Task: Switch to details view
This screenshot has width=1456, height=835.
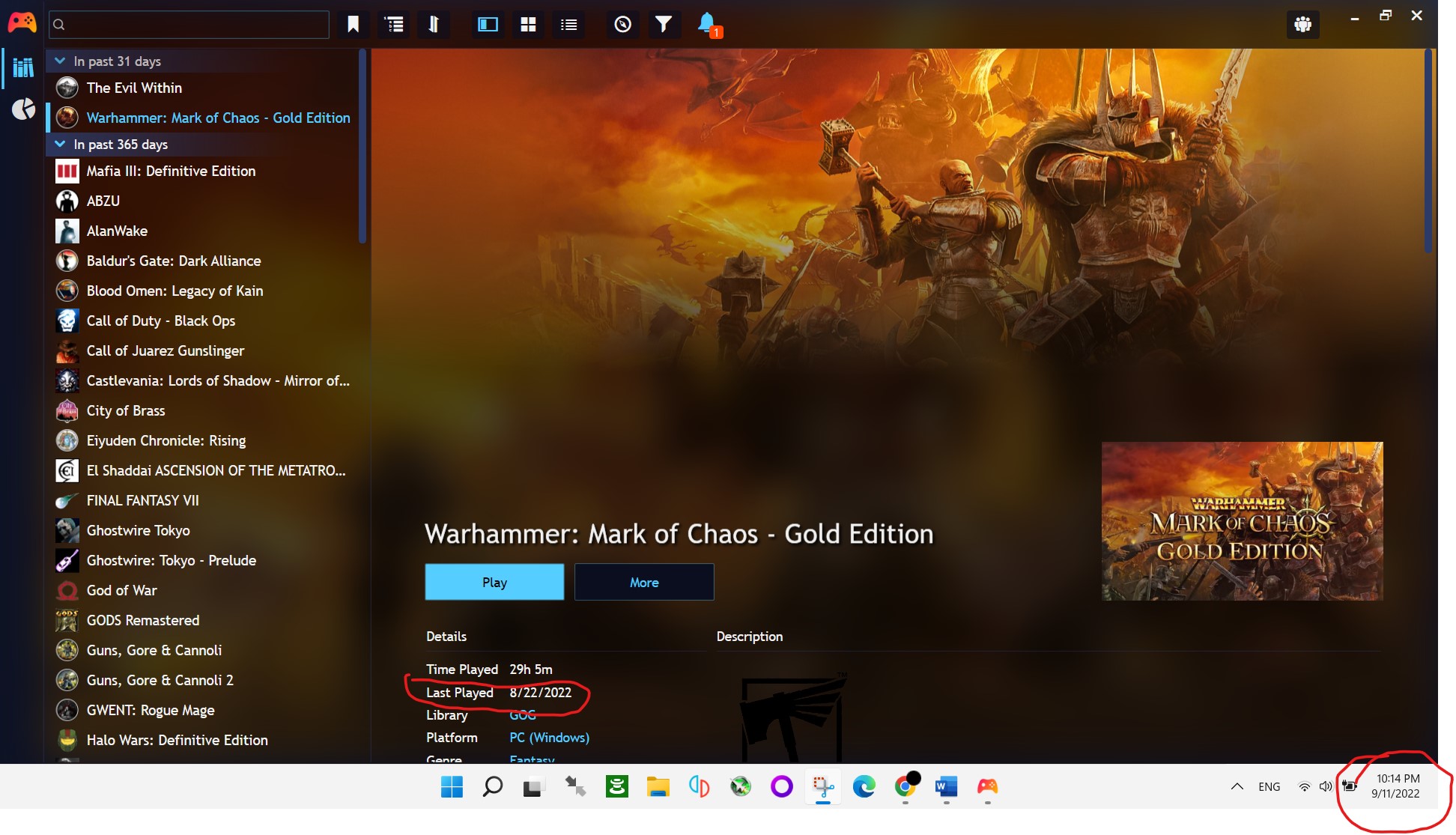Action: click(488, 25)
